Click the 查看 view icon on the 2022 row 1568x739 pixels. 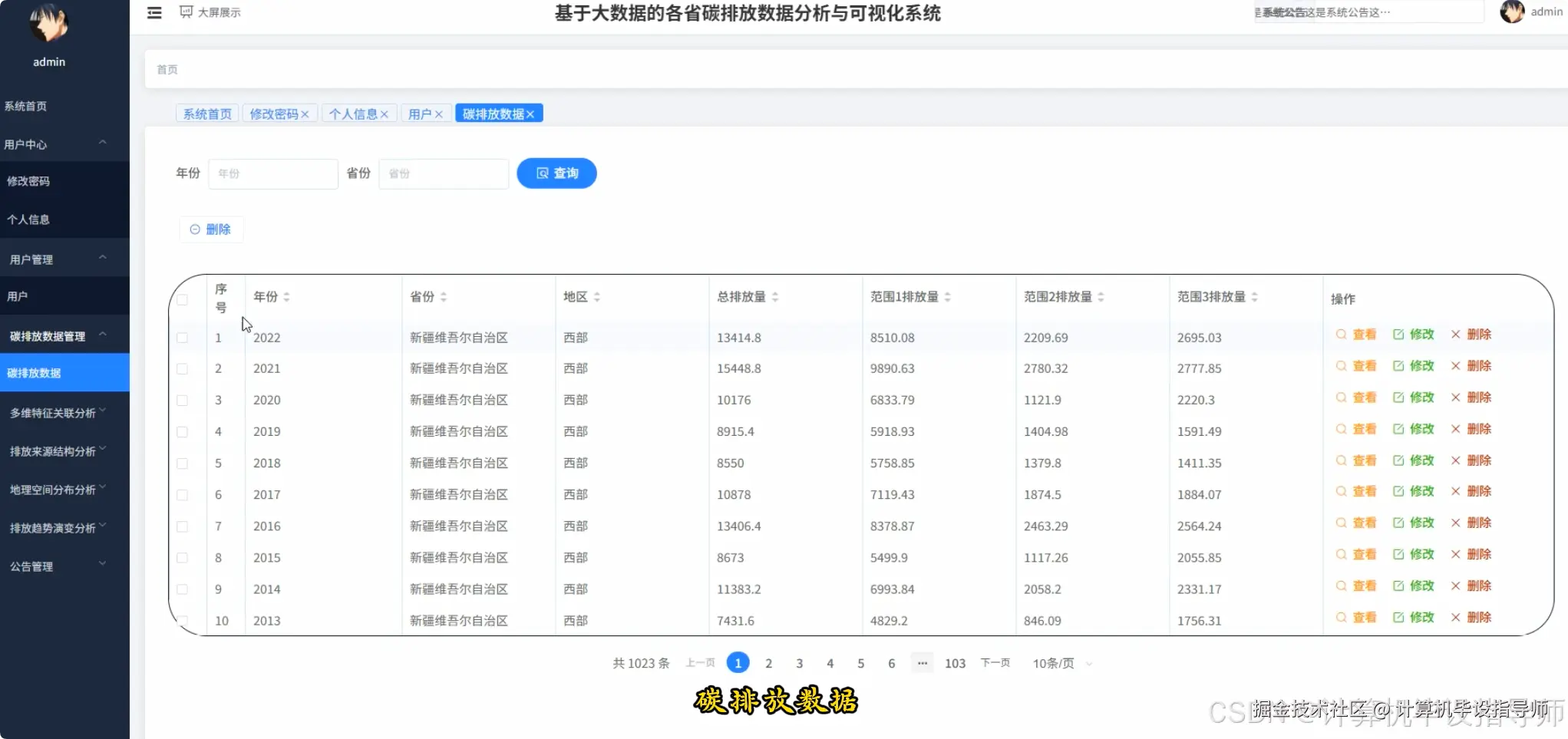(x=1355, y=335)
